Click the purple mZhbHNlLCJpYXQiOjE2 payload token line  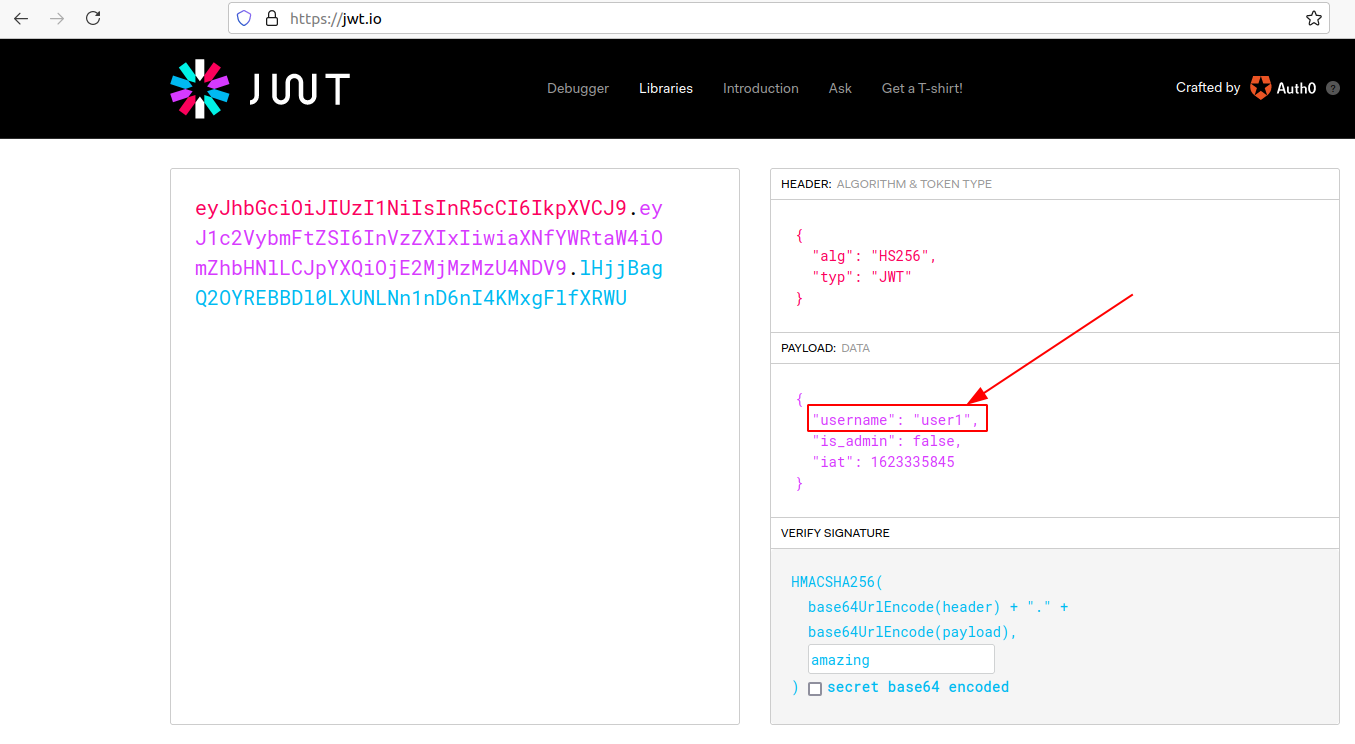click(381, 268)
